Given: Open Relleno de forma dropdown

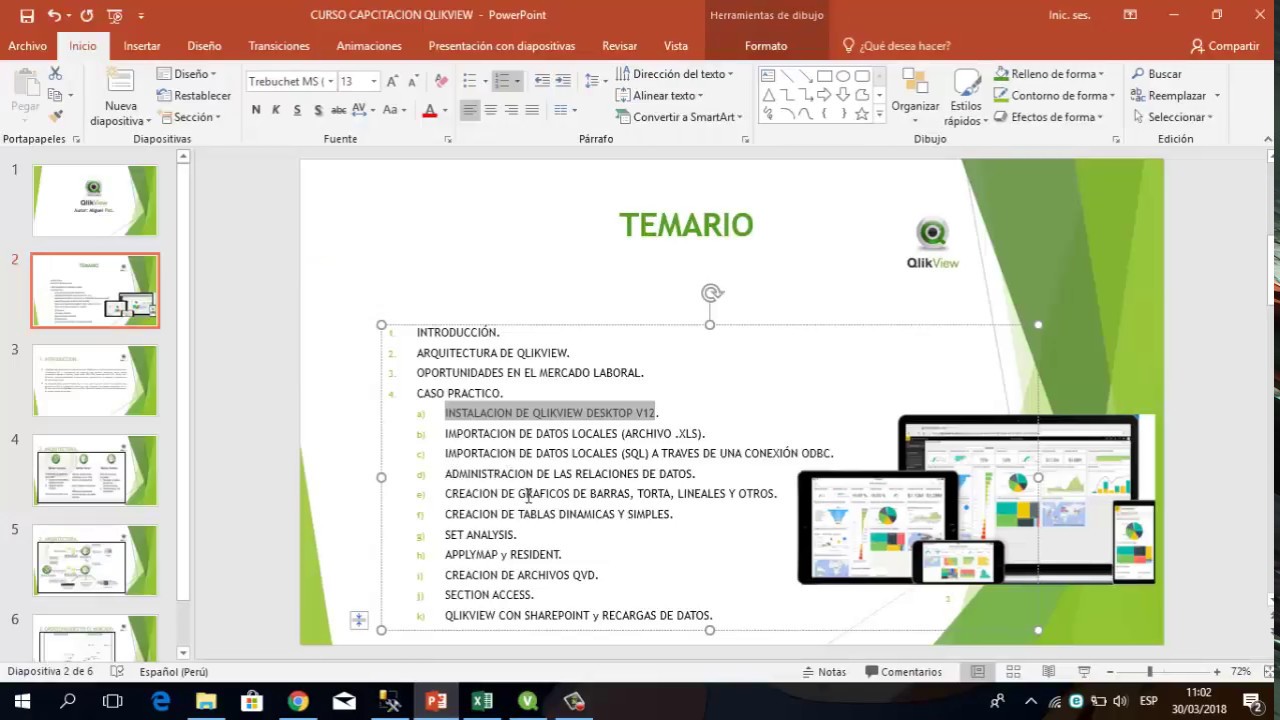Looking at the screenshot, I should 1049,74.
